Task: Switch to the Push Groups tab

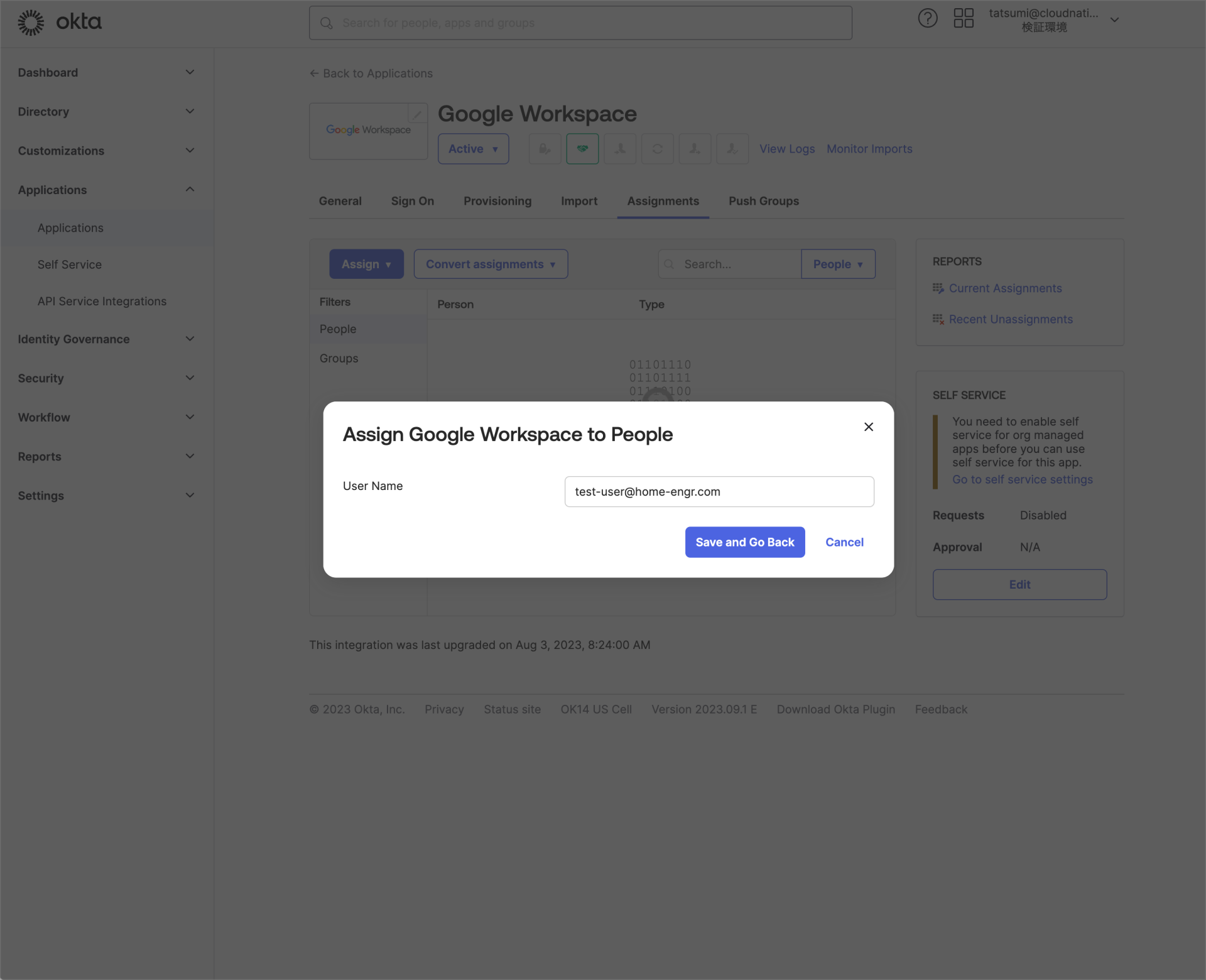Action: pos(763,201)
